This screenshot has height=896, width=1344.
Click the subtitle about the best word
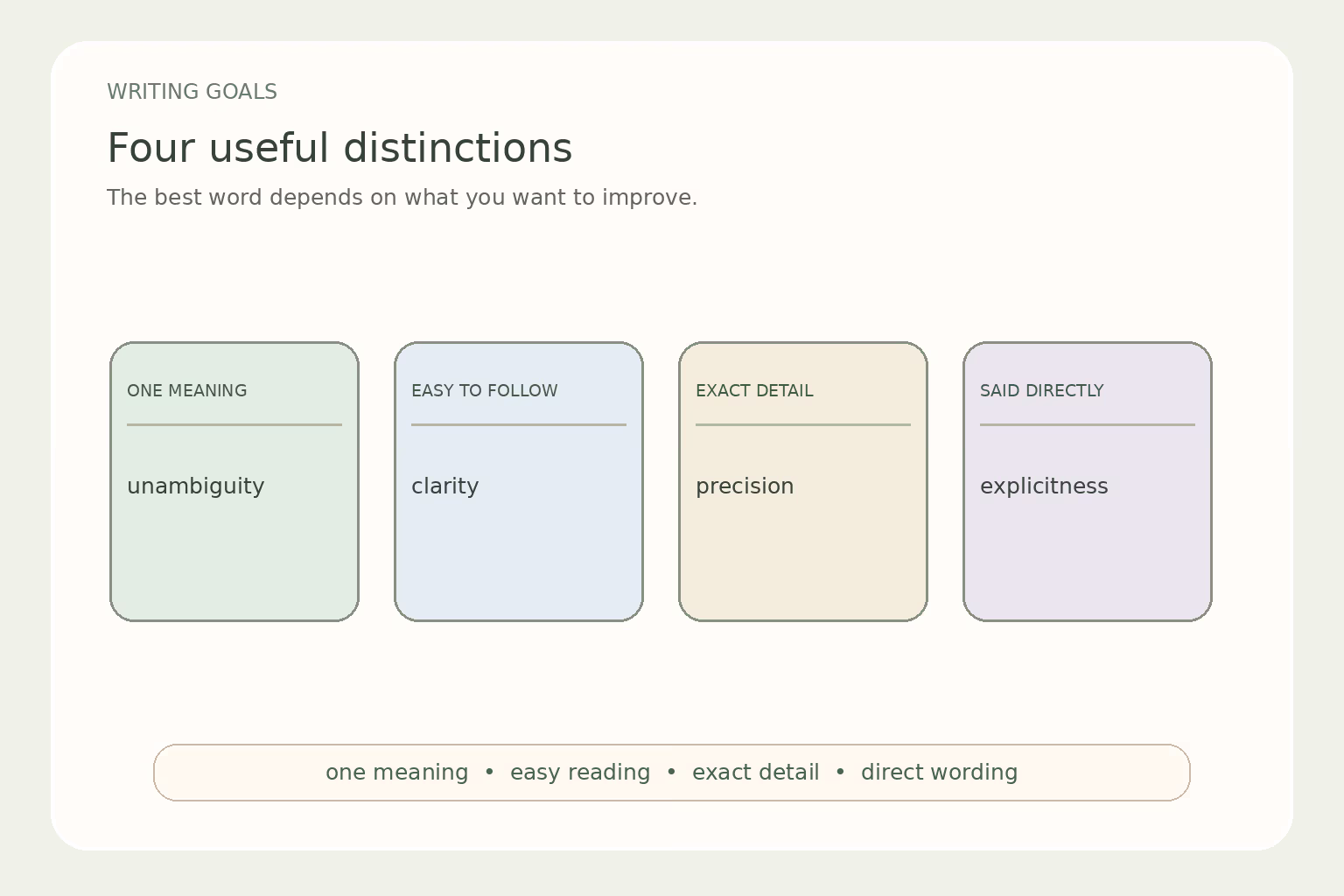402,198
